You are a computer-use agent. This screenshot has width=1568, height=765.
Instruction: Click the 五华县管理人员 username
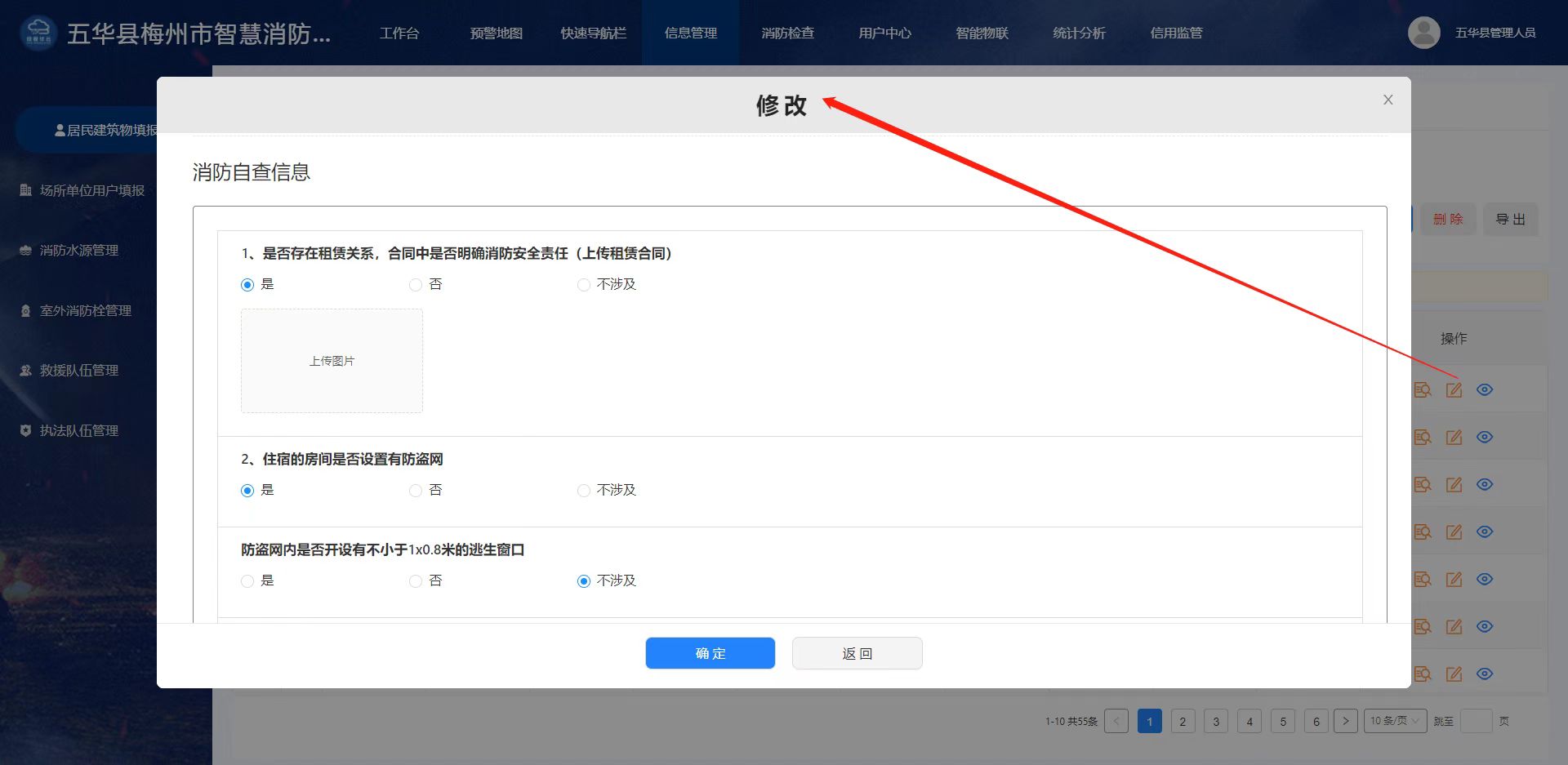[1495, 33]
